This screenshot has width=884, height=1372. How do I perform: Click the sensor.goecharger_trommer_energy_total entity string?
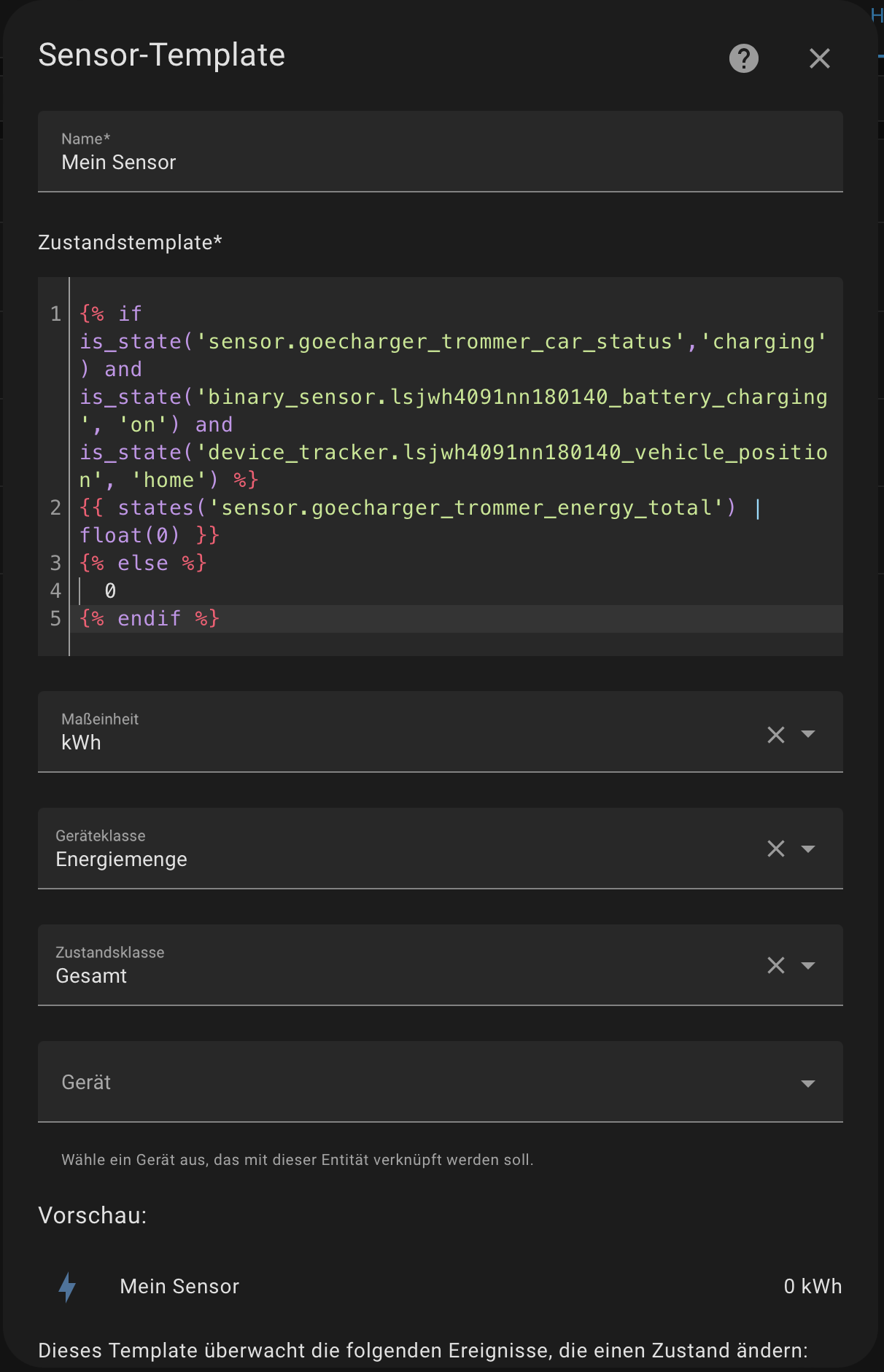[465, 508]
